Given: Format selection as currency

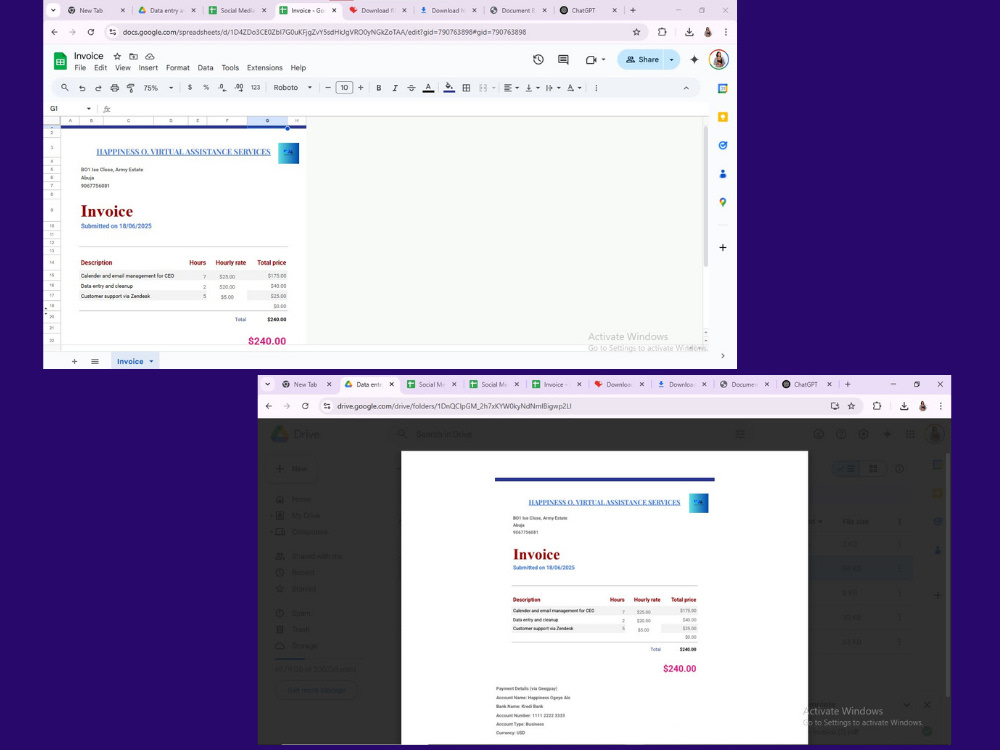Looking at the screenshot, I should pos(189,88).
